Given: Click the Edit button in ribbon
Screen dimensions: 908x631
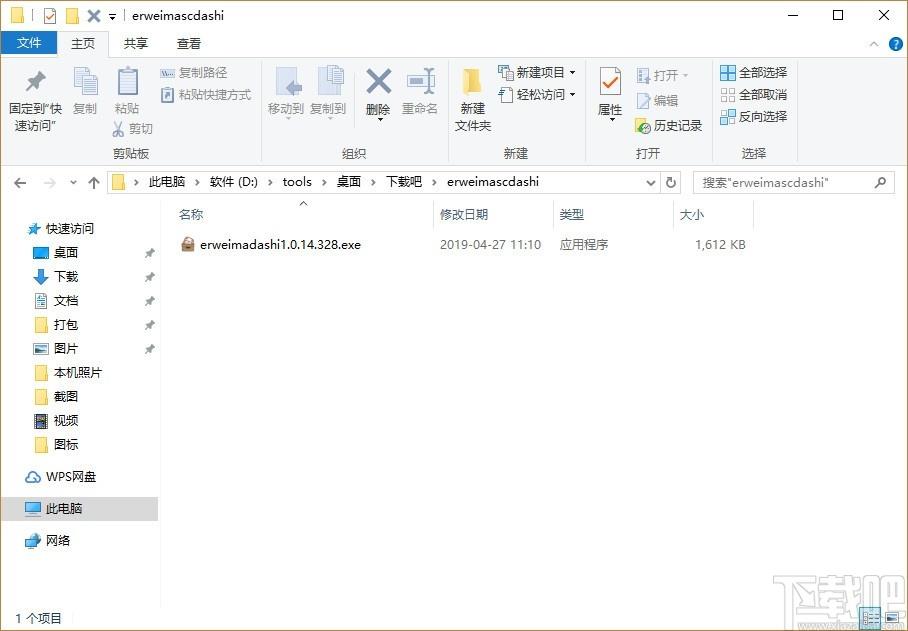Looking at the screenshot, I should 657,100.
